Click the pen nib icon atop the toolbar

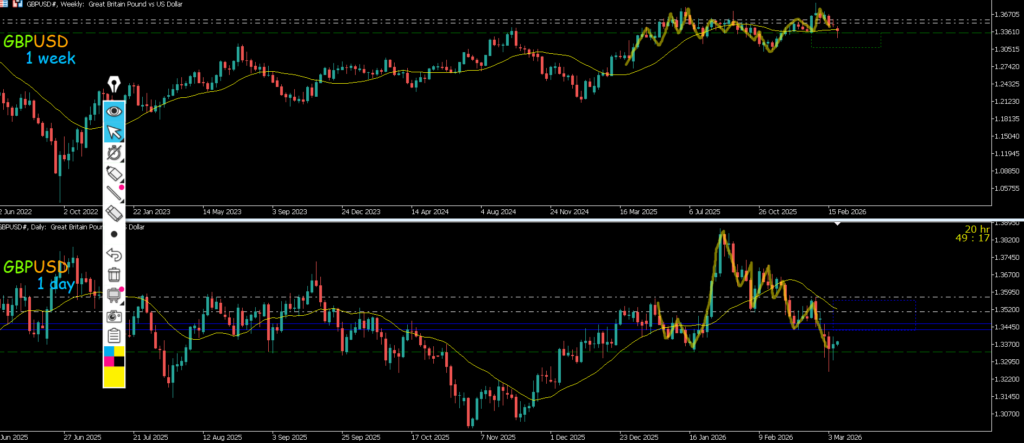coord(114,84)
